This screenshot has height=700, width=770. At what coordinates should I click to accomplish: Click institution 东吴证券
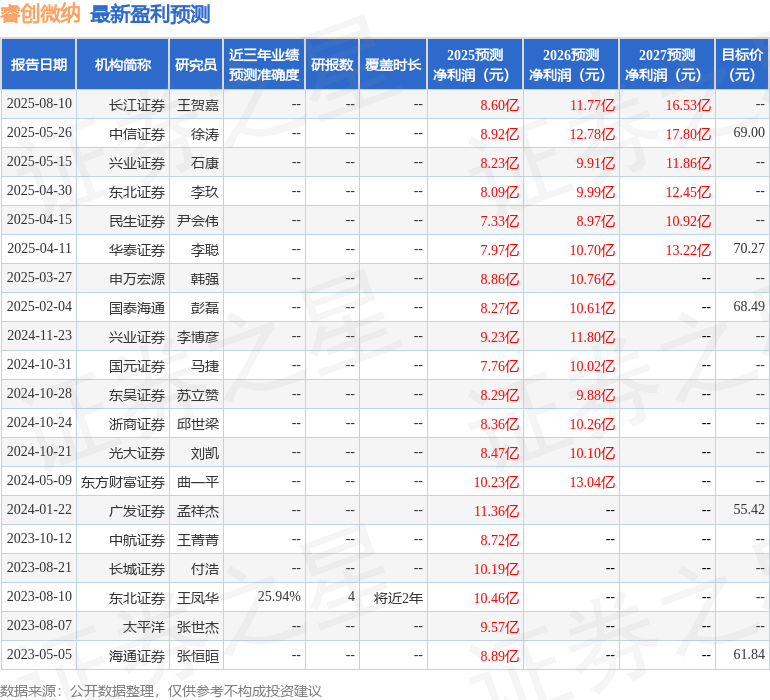pos(137,395)
